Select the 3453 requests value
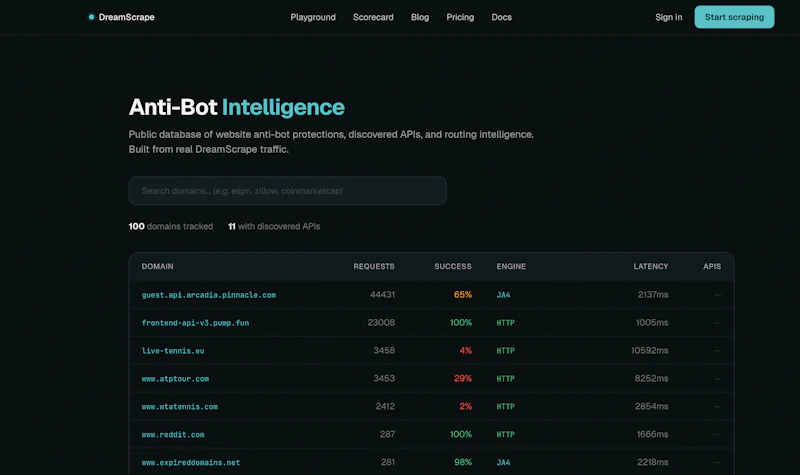The width and height of the screenshot is (800, 475). point(384,378)
